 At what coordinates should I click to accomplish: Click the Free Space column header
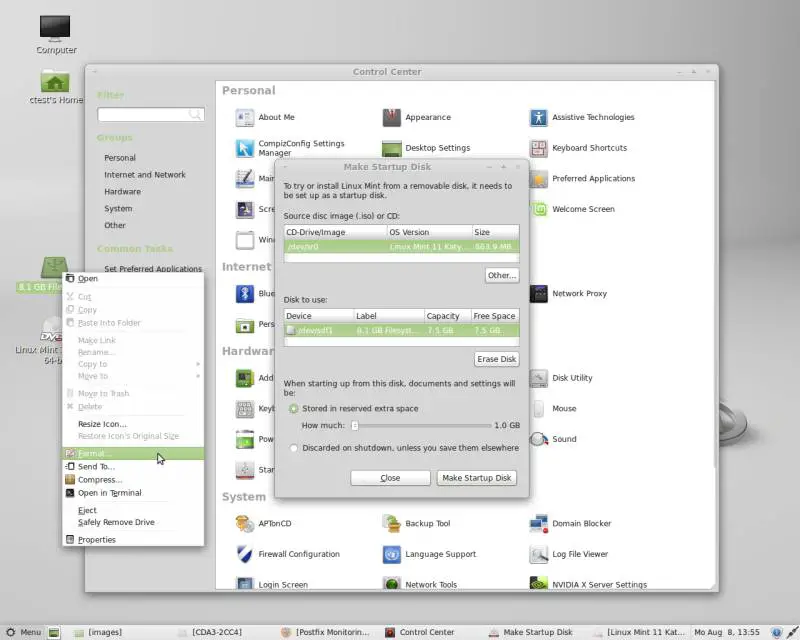click(x=495, y=316)
